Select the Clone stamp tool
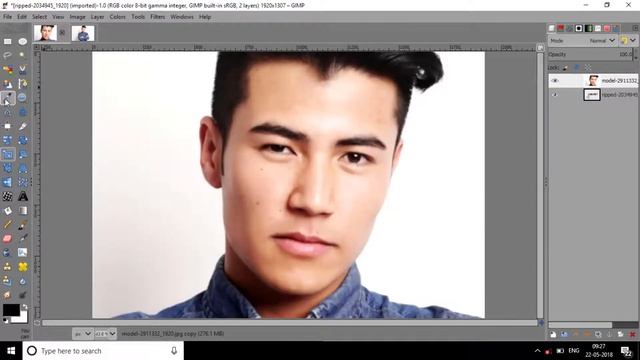640x360 pixels. coord(7,267)
